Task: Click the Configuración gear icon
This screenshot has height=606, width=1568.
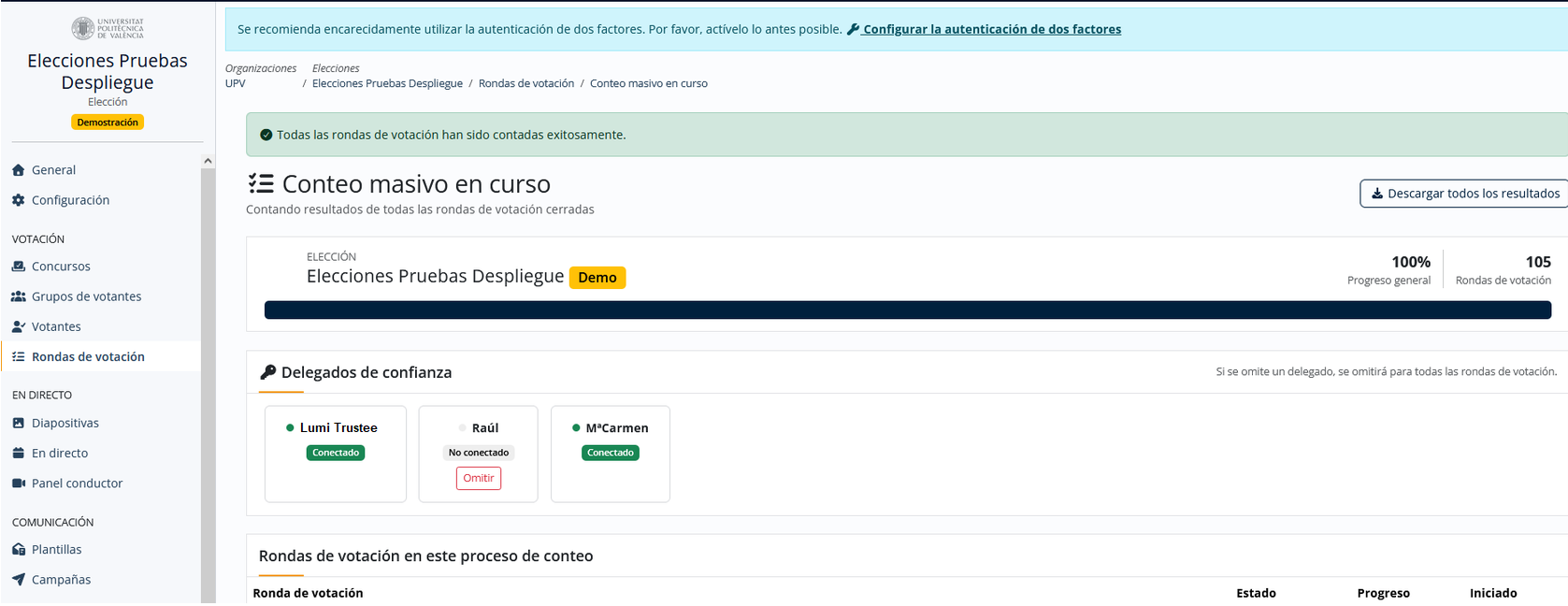Action: click(18, 200)
